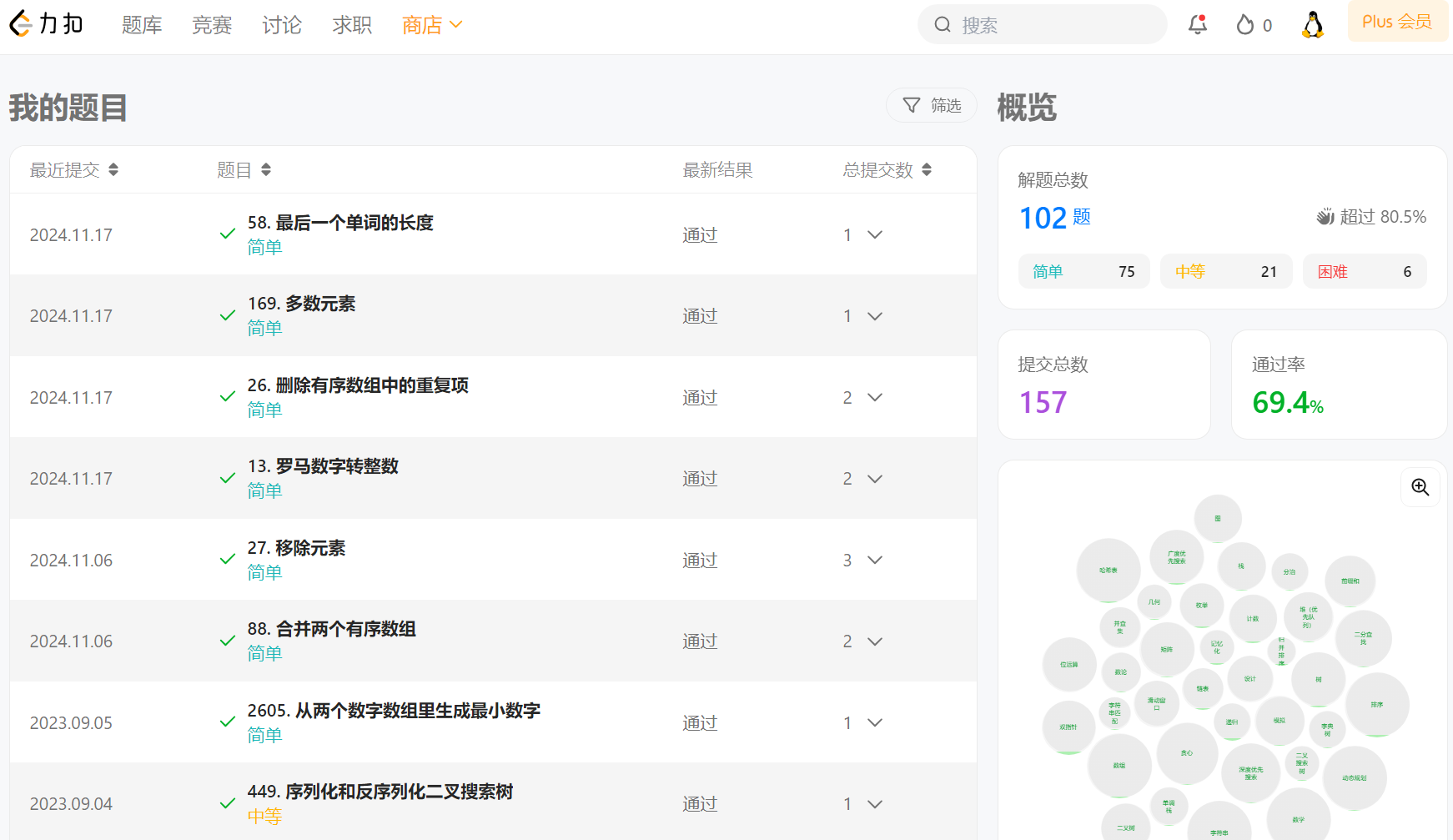The width and height of the screenshot is (1453, 840).
Task: Expand submissions for 169. 多数元素
Action: [875, 316]
